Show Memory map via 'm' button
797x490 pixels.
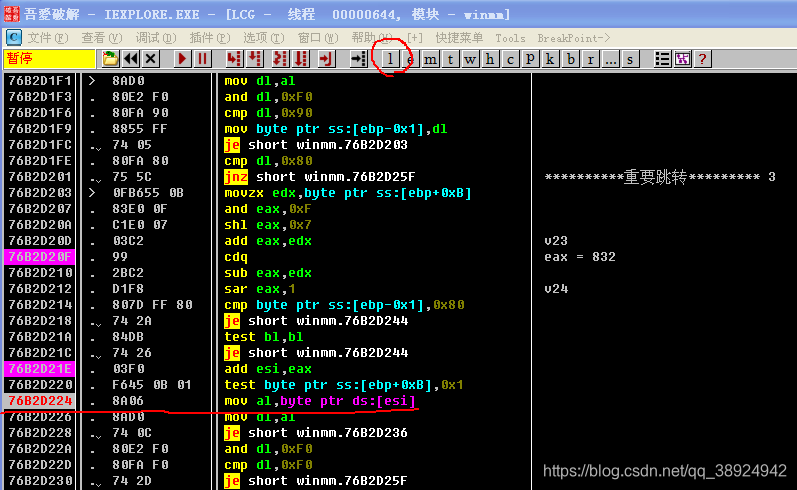430,59
